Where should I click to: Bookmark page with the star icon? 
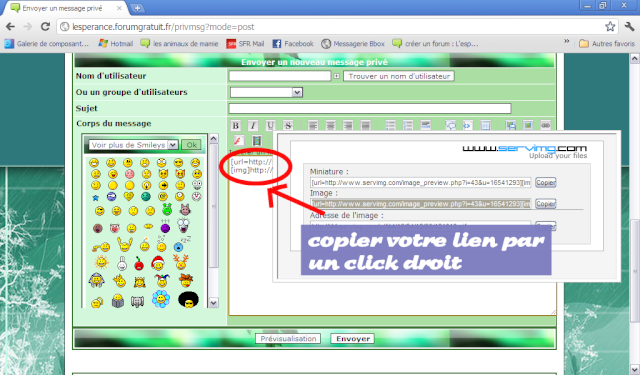coord(610,27)
